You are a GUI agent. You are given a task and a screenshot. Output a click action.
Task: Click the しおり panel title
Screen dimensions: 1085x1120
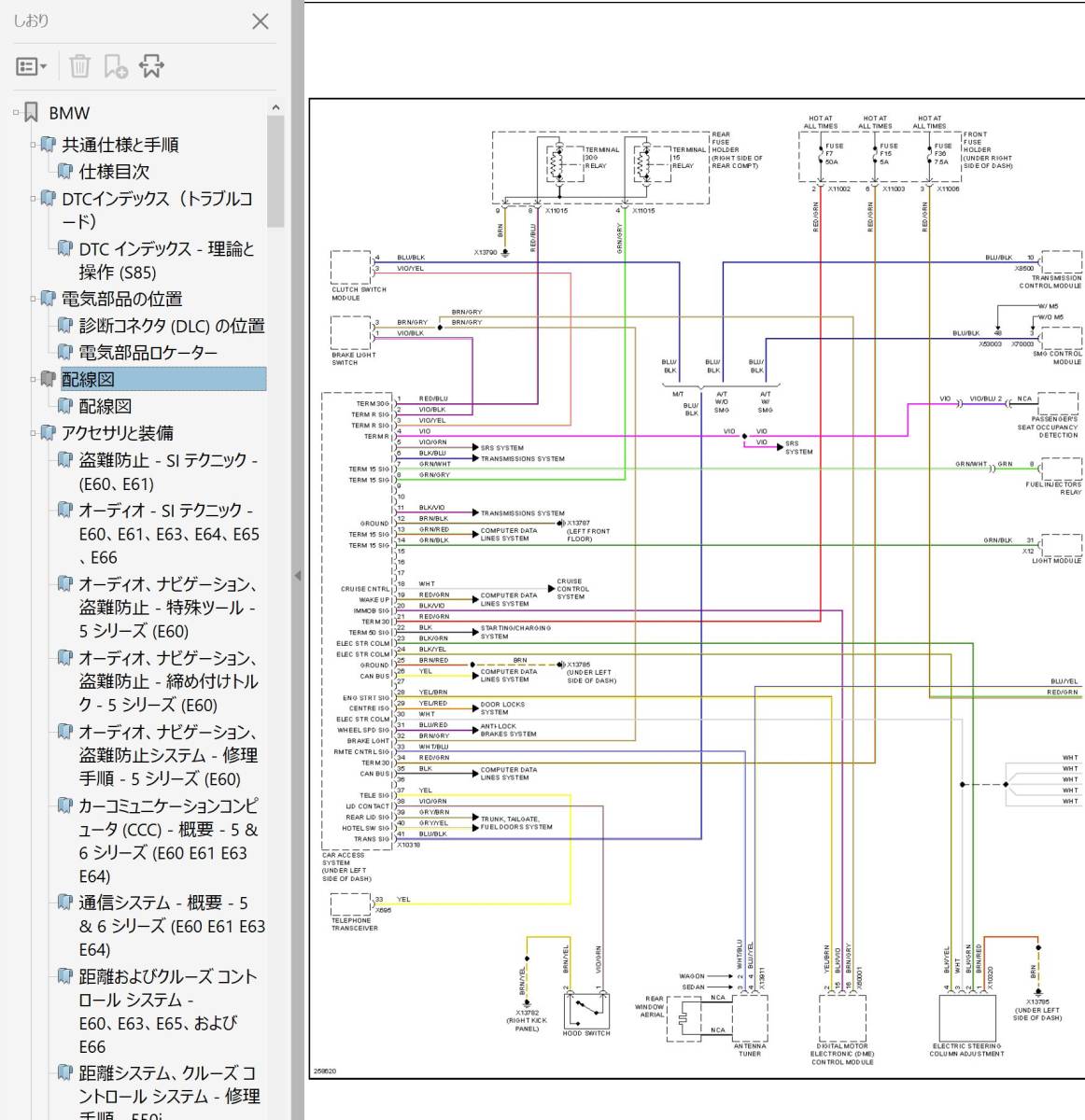pyautogui.click(x=31, y=21)
